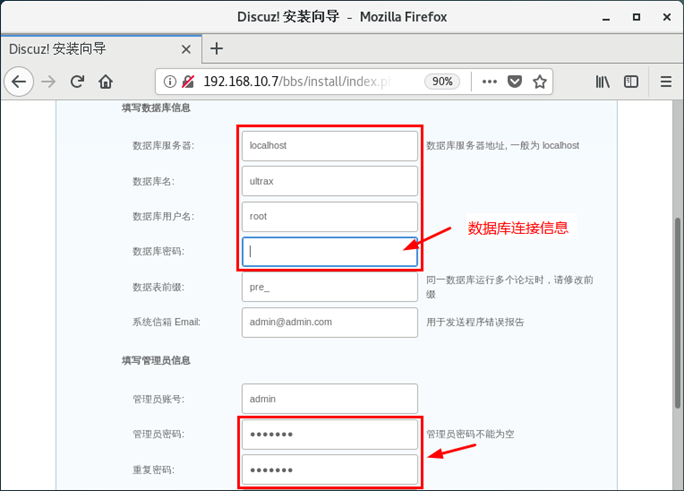Open a new tab with plus button
Image resolution: width=684 pixels, height=491 pixels.
216,48
